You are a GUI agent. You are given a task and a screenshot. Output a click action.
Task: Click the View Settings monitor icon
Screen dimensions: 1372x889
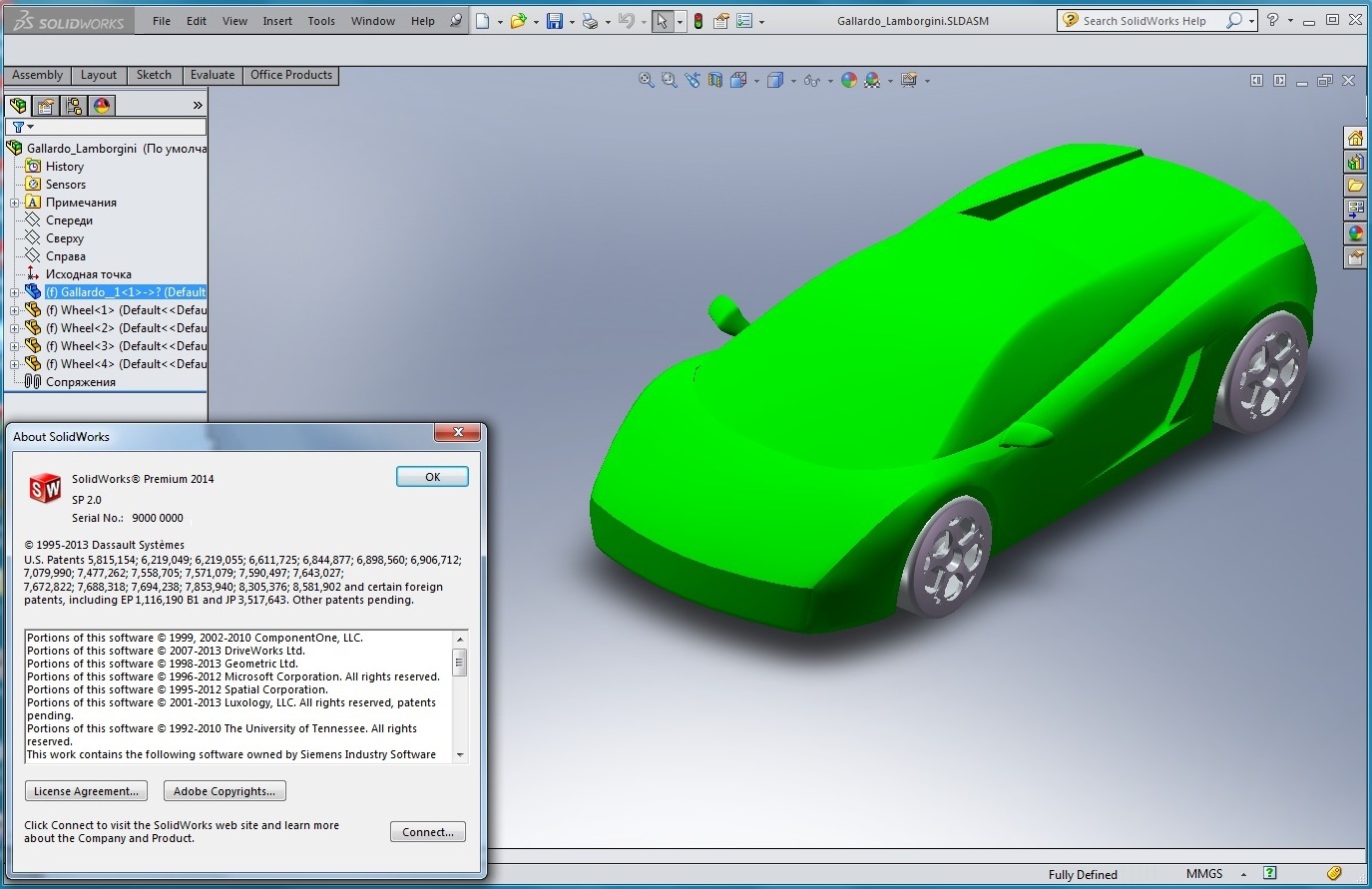pyautogui.click(x=909, y=81)
